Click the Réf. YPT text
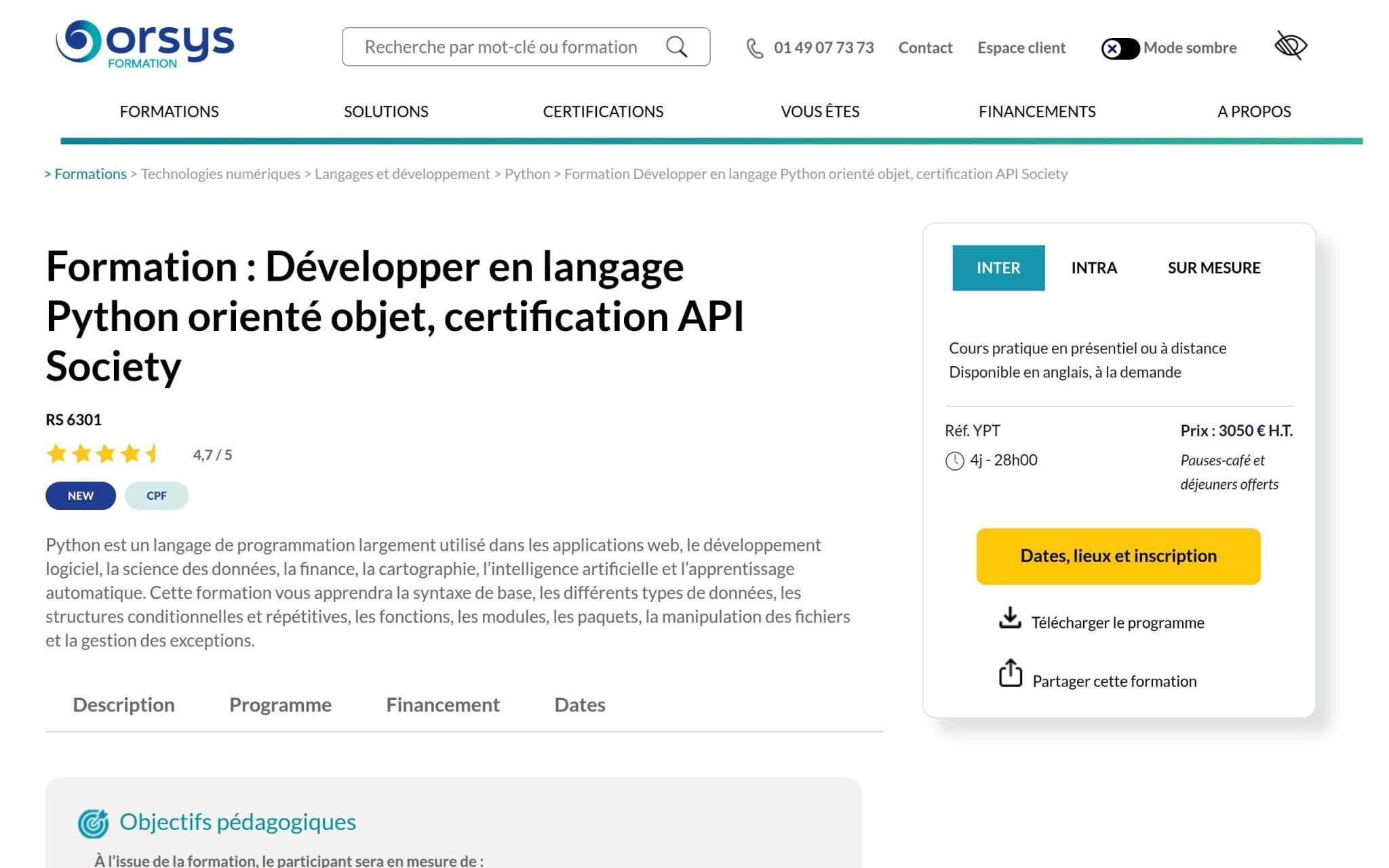Screen dimensions: 1389x868 pos(973,431)
